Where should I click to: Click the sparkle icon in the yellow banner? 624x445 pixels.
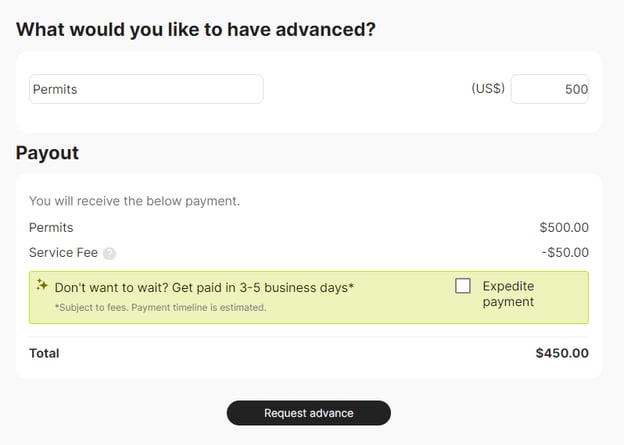coord(42,285)
